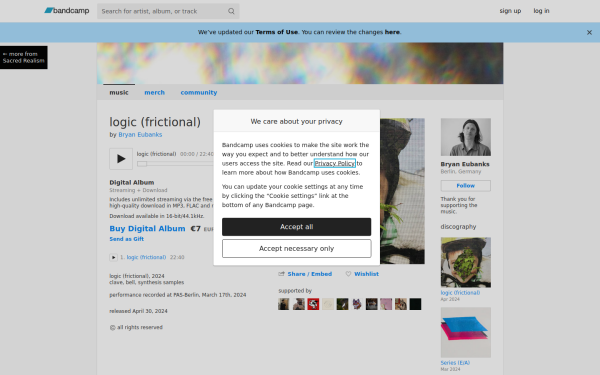
Task: Click Buy Digital Album
Action: (147, 228)
